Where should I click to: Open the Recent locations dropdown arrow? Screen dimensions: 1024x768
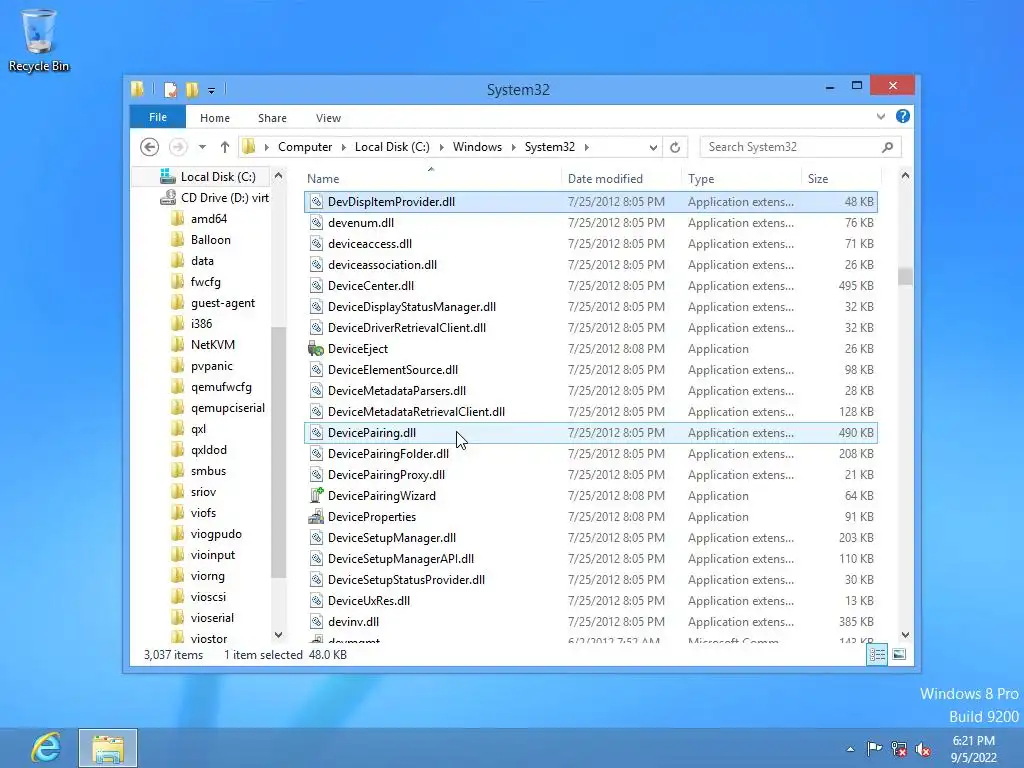tap(202, 147)
